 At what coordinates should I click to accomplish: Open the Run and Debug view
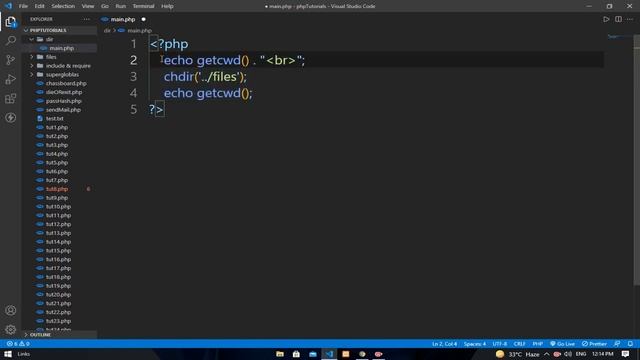pyautogui.click(x=11, y=79)
